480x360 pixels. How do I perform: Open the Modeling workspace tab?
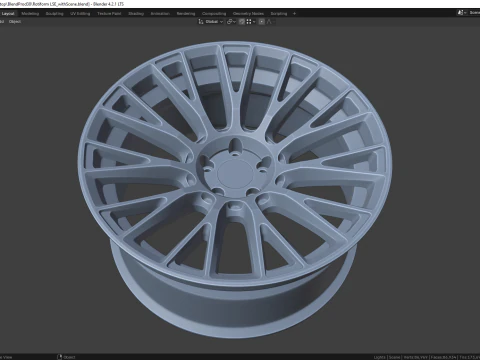[30, 14]
